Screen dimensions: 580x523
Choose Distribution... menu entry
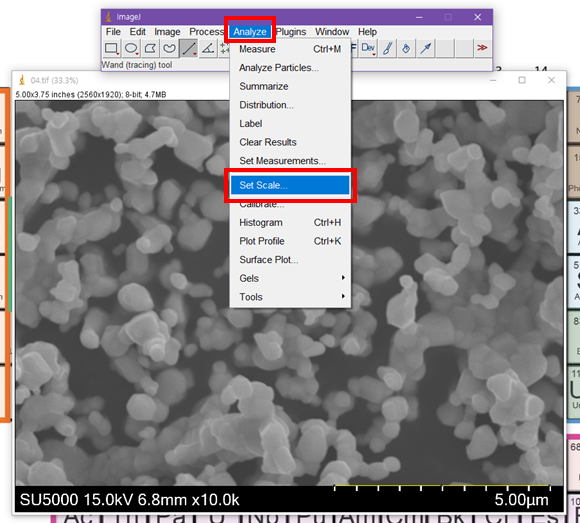[x=290, y=105]
